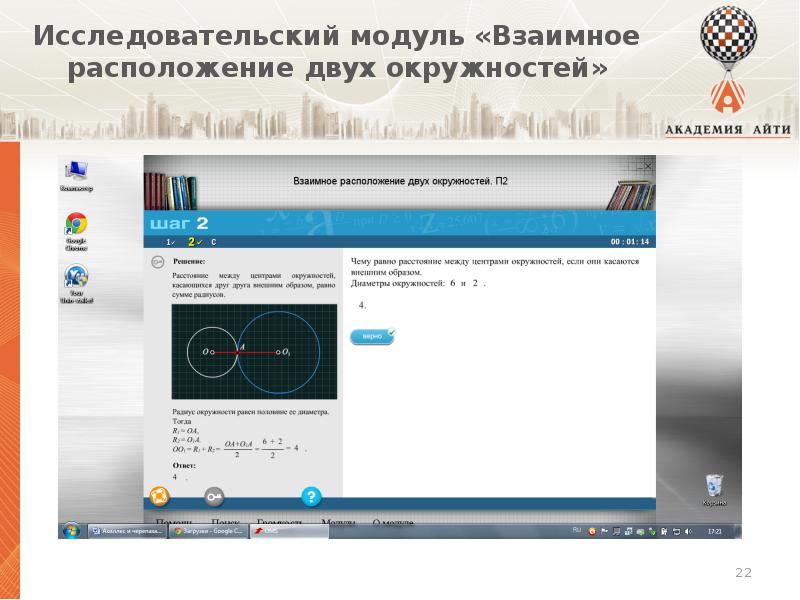Select step 2 in step bar

192,242
